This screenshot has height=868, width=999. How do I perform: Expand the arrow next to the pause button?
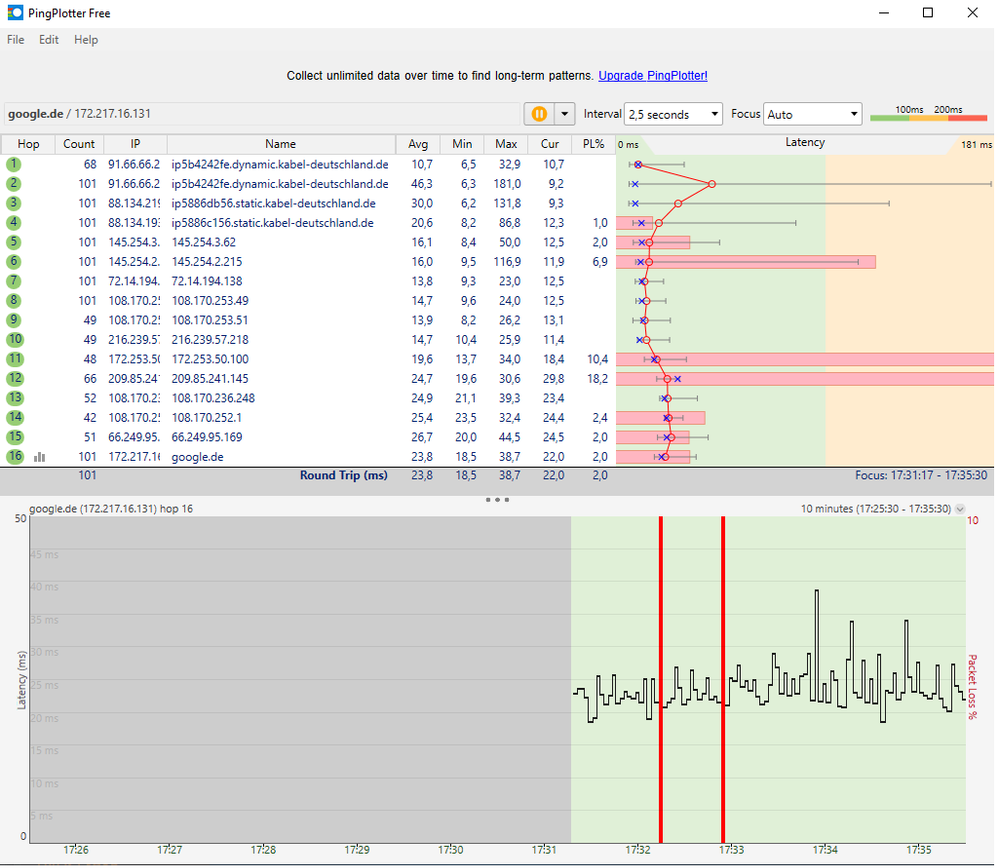[562, 113]
